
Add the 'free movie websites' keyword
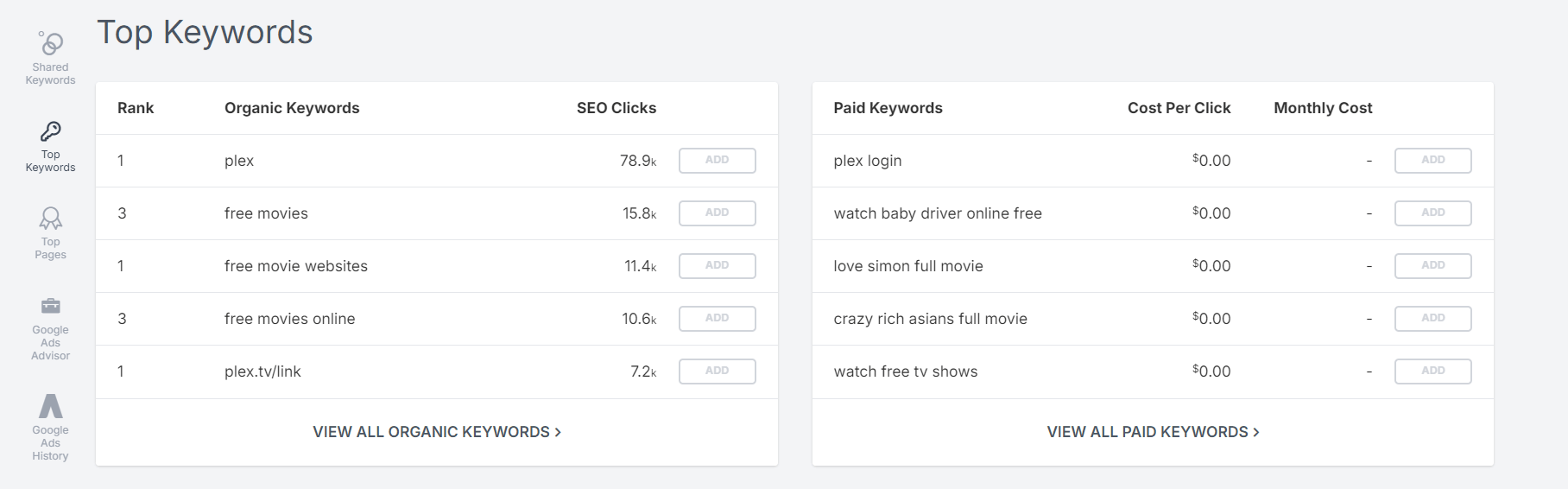click(718, 266)
